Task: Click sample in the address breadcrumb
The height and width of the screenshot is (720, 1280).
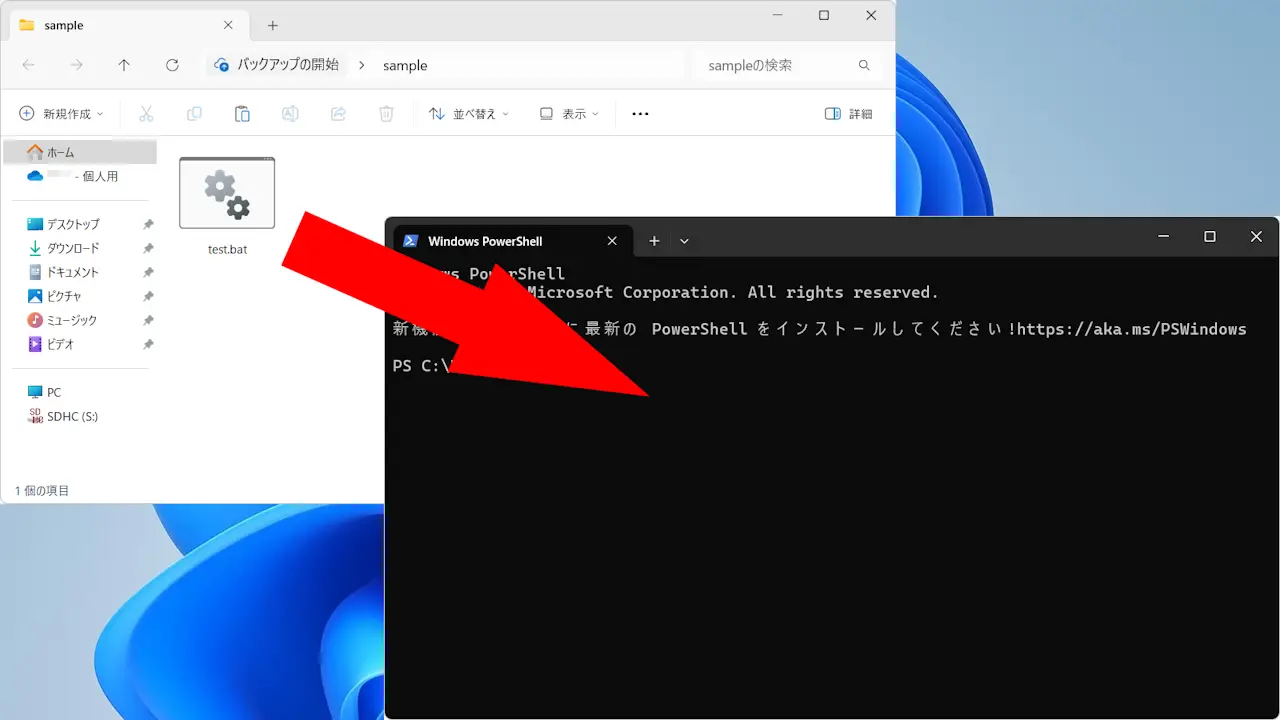Action: (405, 65)
